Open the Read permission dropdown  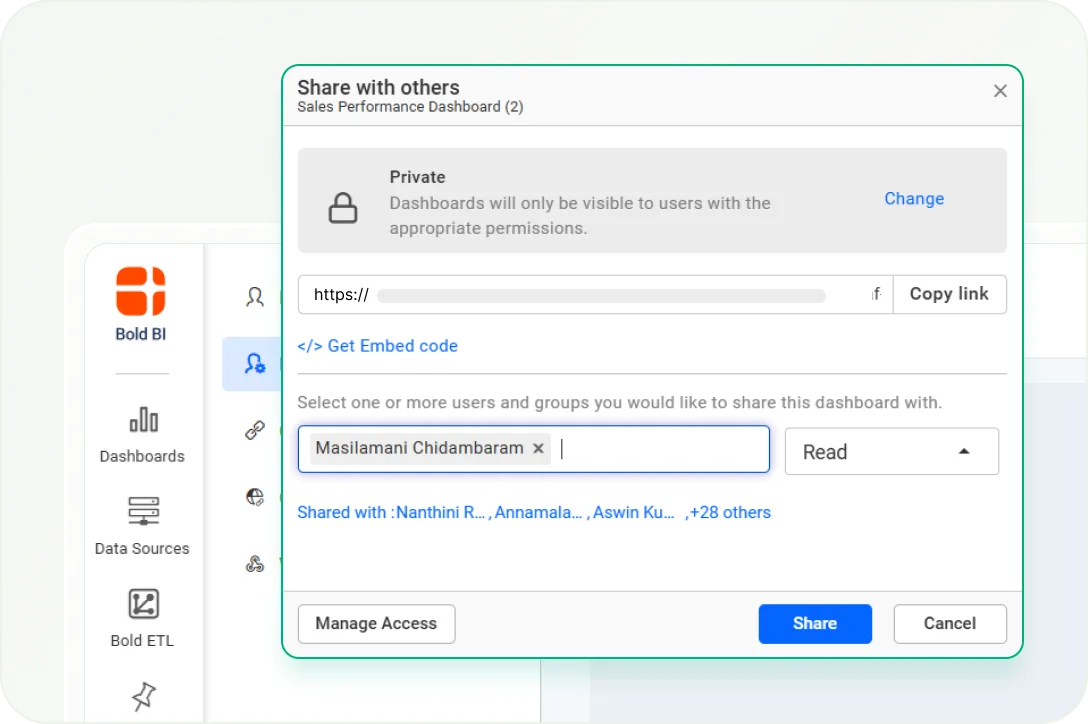click(x=891, y=452)
